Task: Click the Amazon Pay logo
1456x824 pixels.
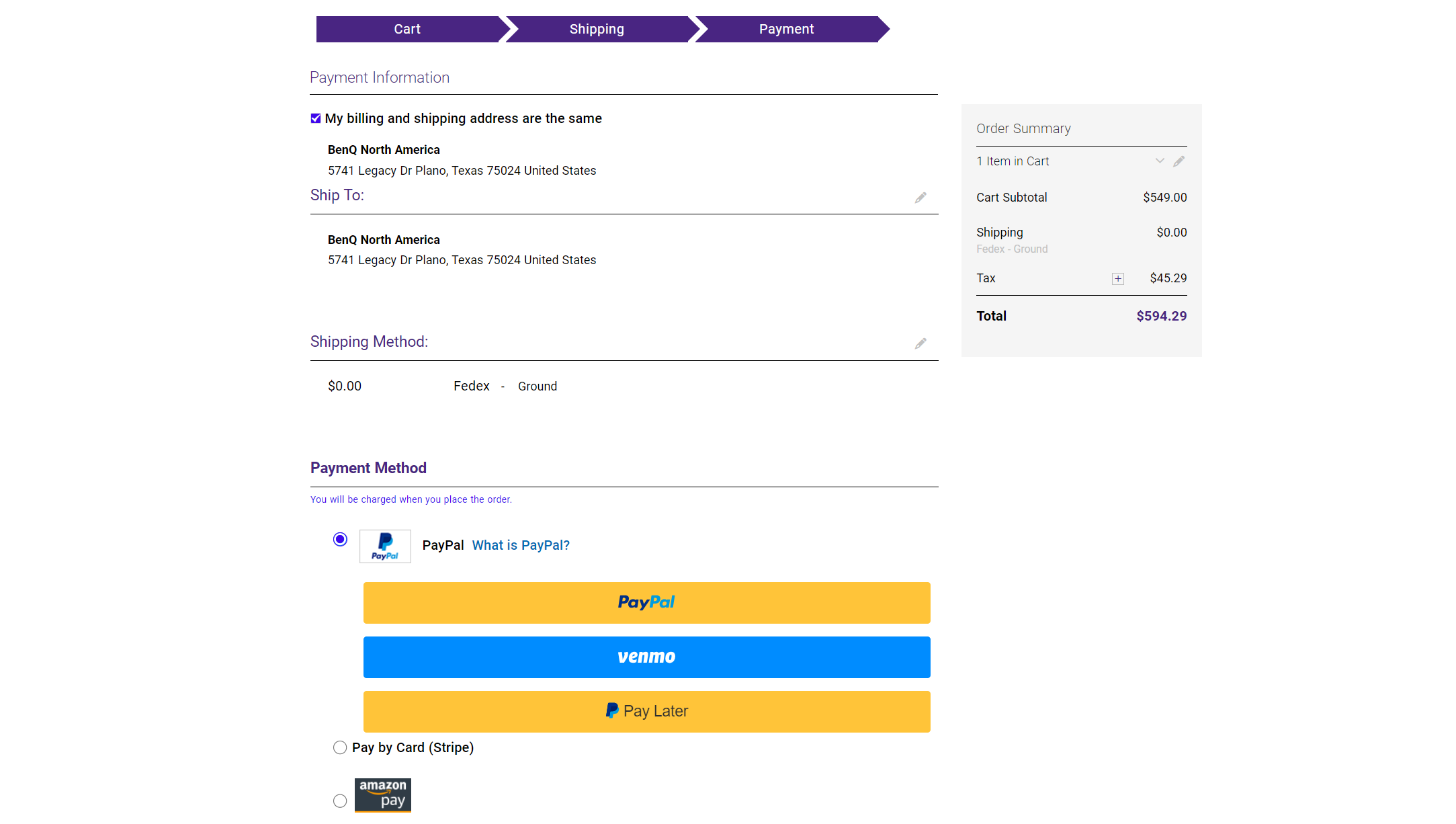Action: click(x=383, y=795)
